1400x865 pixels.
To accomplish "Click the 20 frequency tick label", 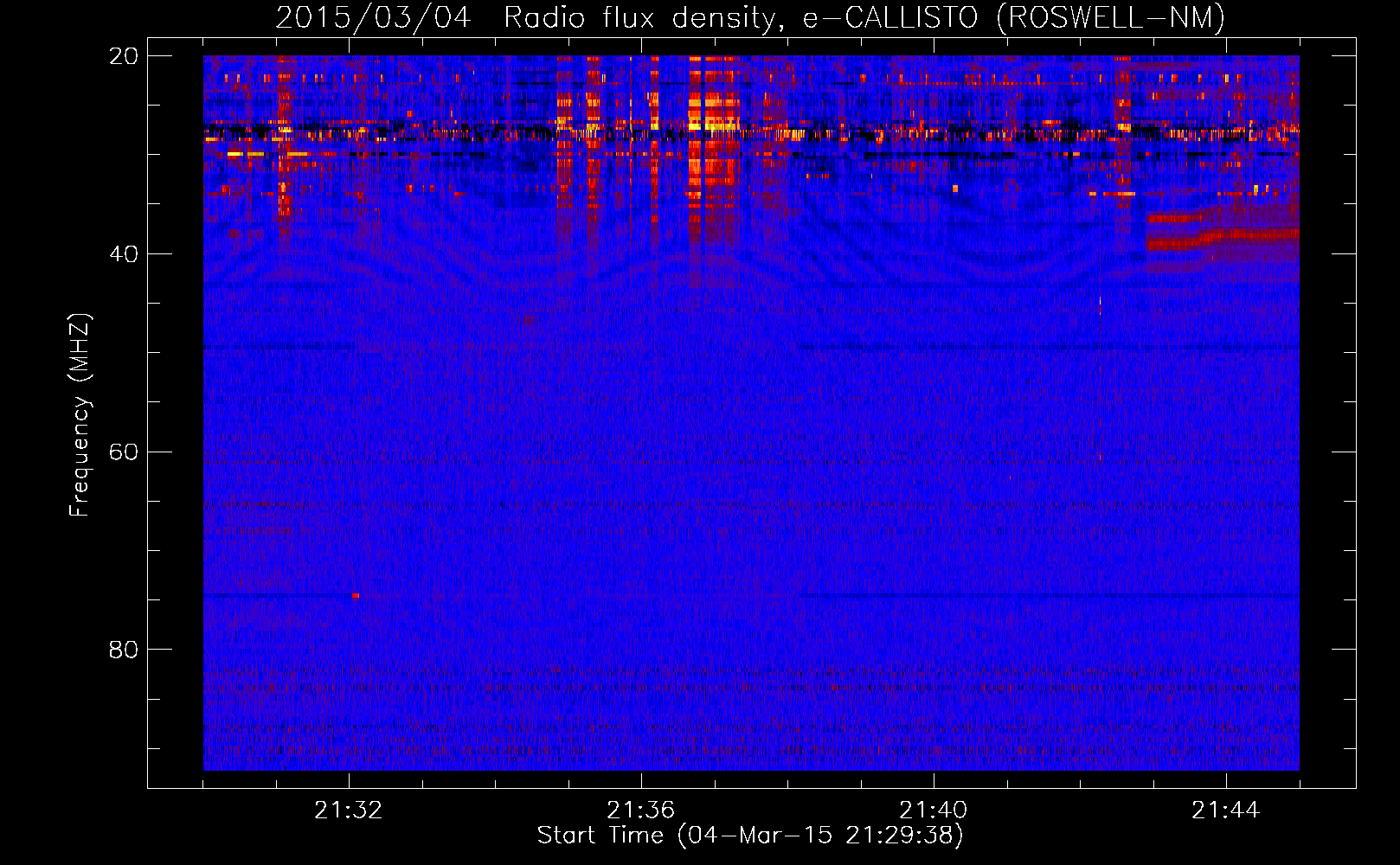I will [x=124, y=56].
